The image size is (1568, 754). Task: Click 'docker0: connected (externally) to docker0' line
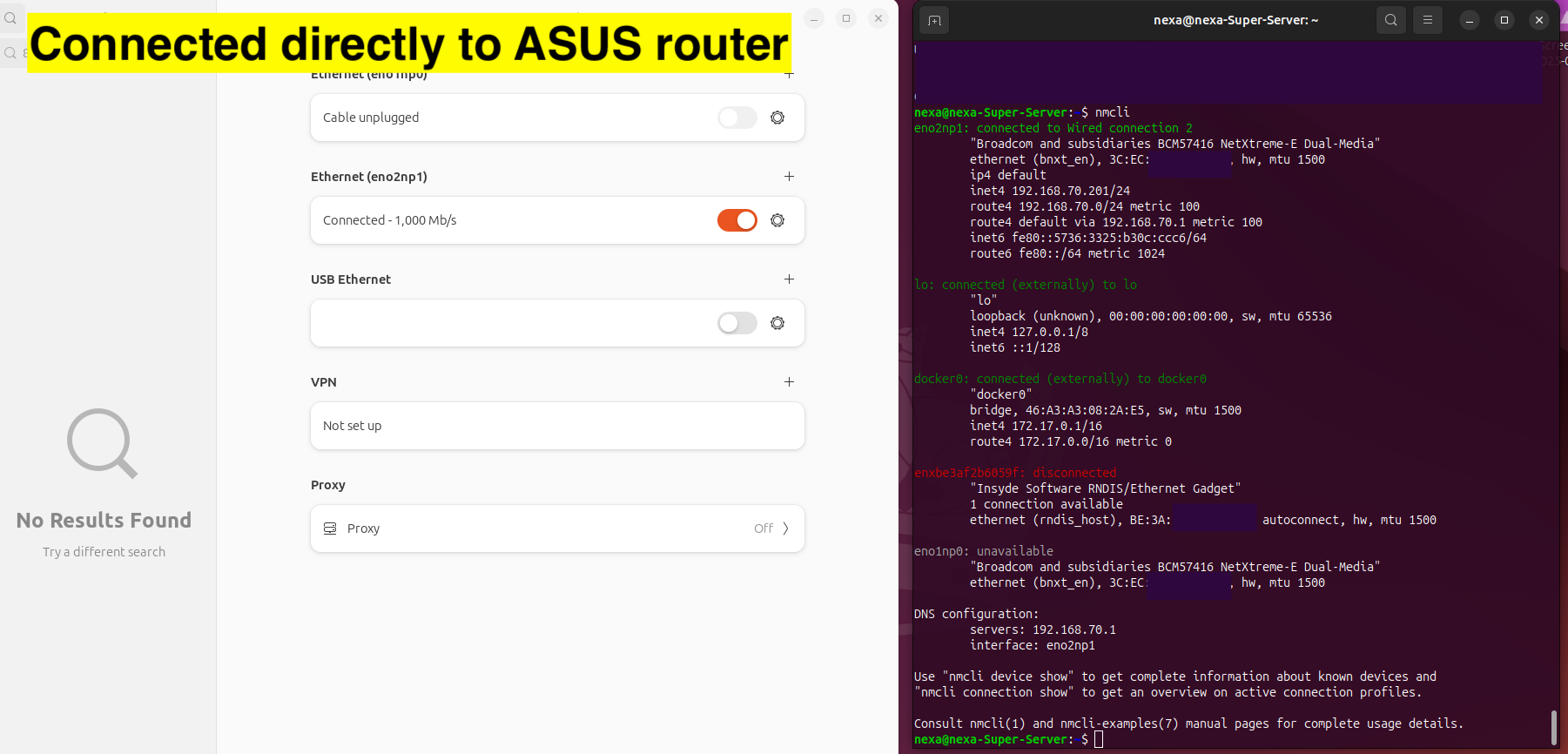coord(1060,379)
